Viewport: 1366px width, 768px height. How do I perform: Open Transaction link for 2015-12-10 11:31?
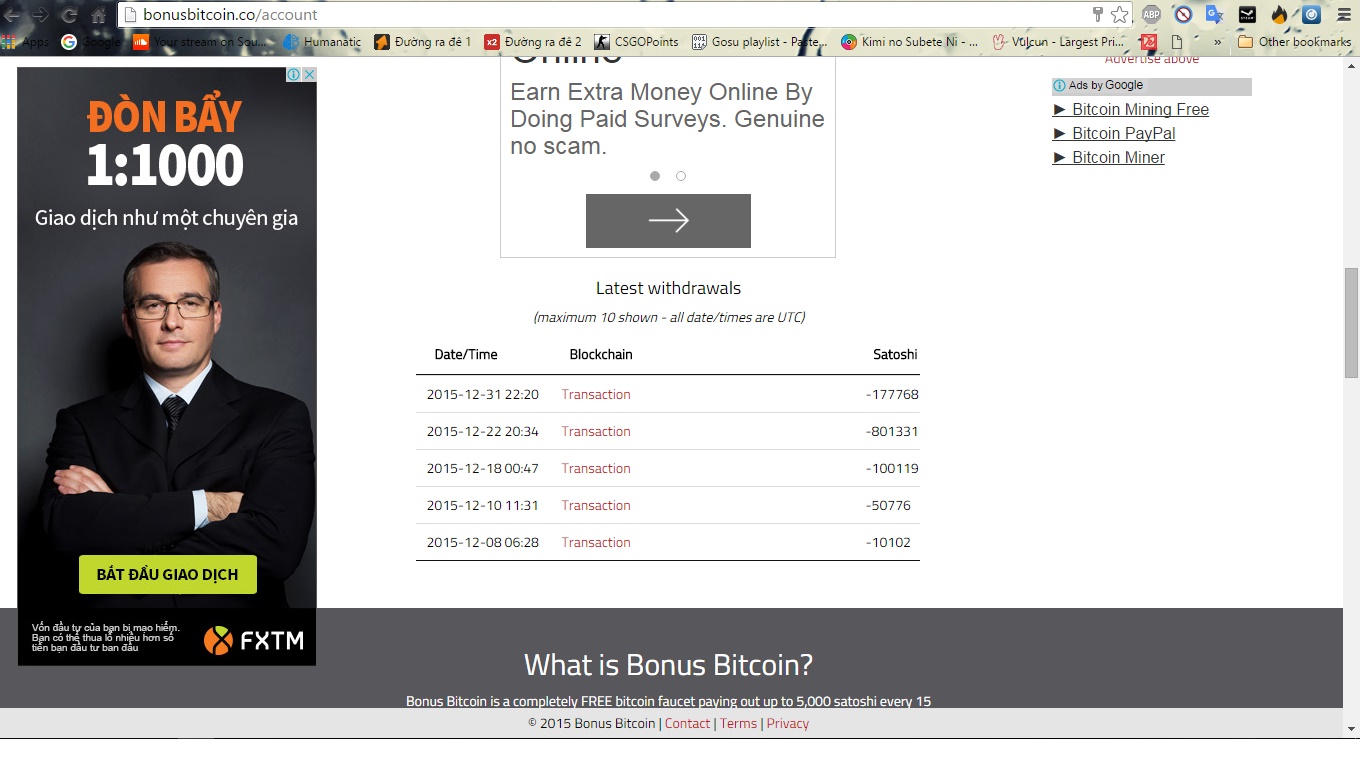pyautogui.click(x=596, y=506)
